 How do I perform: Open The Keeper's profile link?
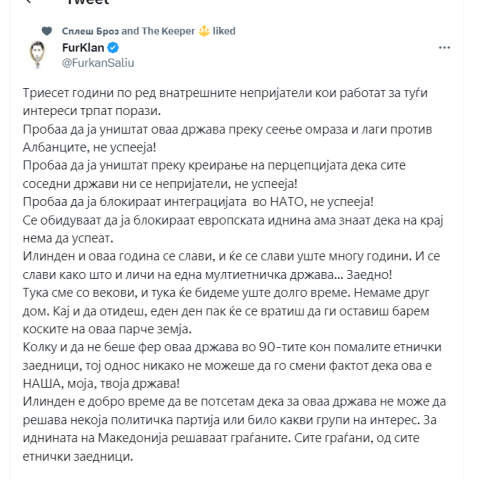(168, 31)
